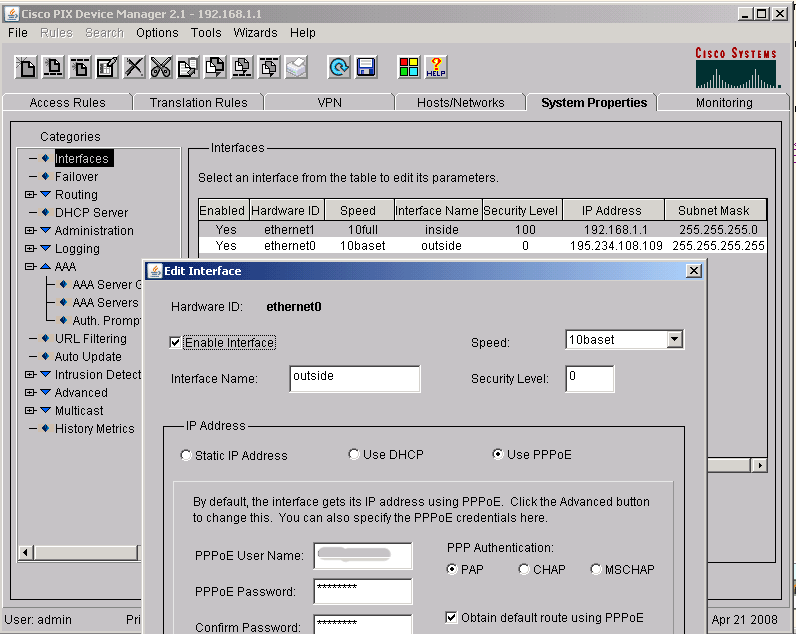
Task: Click the Paste toolbar icon
Action: click(215, 67)
